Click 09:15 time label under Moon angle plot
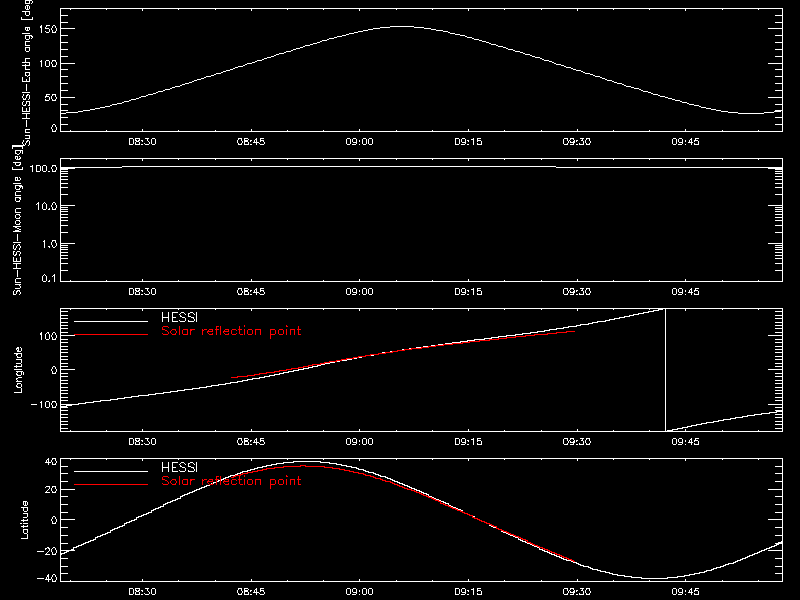 pyautogui.click(x=468, y=292)
